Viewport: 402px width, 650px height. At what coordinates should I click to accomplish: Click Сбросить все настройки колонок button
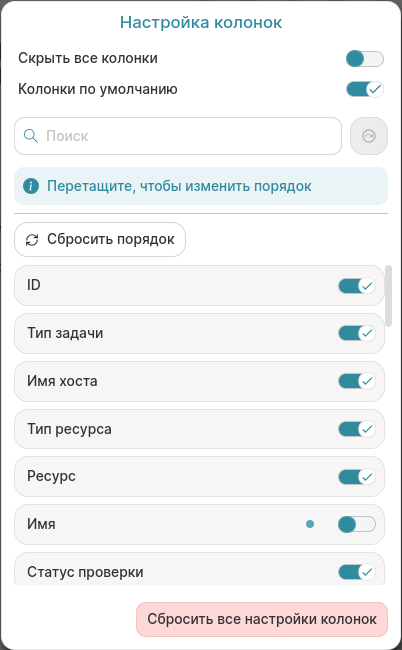coord(262,619)
